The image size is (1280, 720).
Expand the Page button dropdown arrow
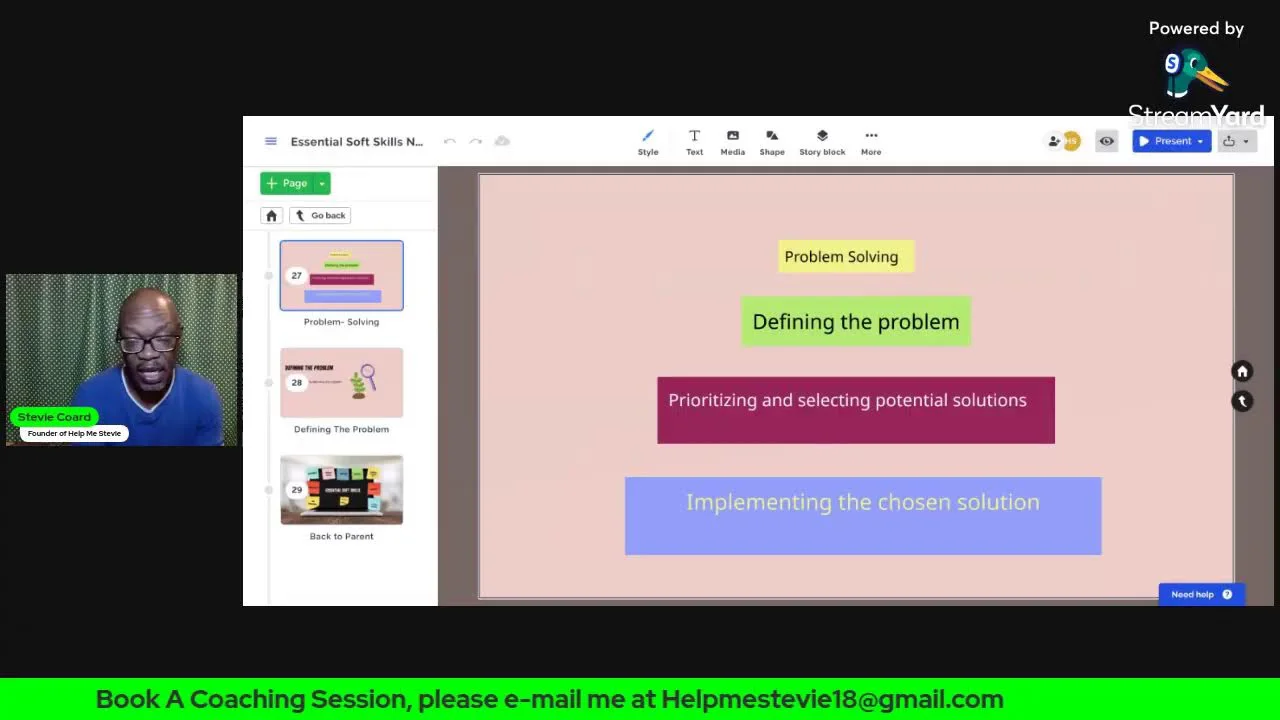click(322, 183)
